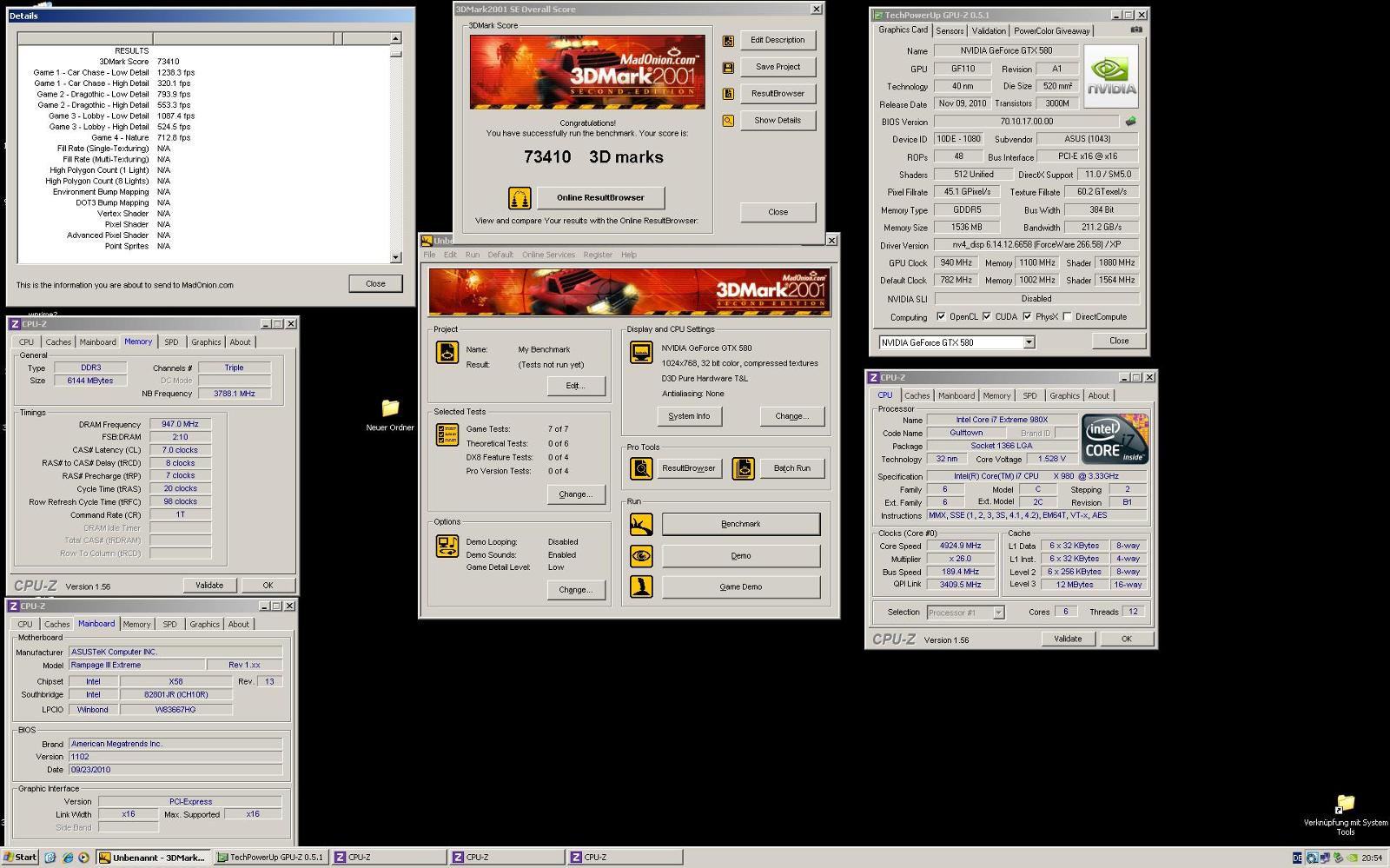Click the Show Details magnifier icon
1390x868 pixels.
[728, 121]
